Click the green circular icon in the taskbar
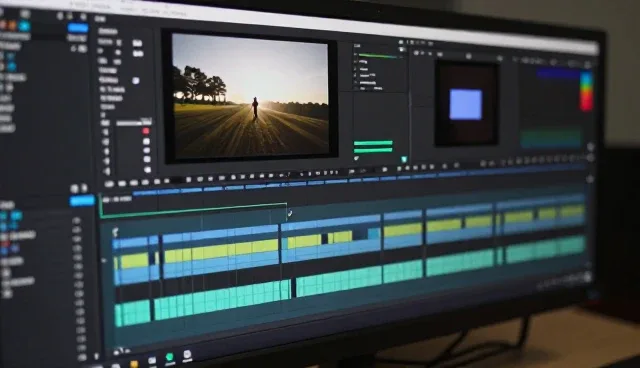This screenshot has height=368, width=640. pos(169,358)
